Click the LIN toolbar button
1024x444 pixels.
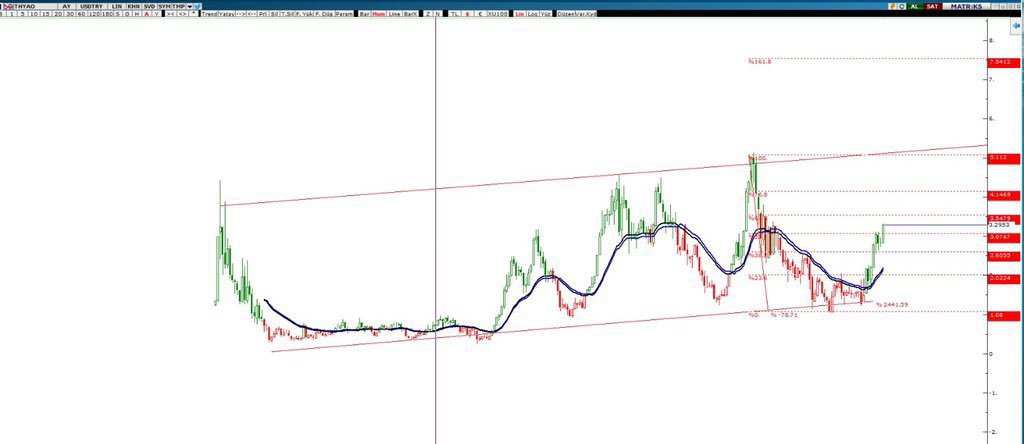(x=116, y=6)
